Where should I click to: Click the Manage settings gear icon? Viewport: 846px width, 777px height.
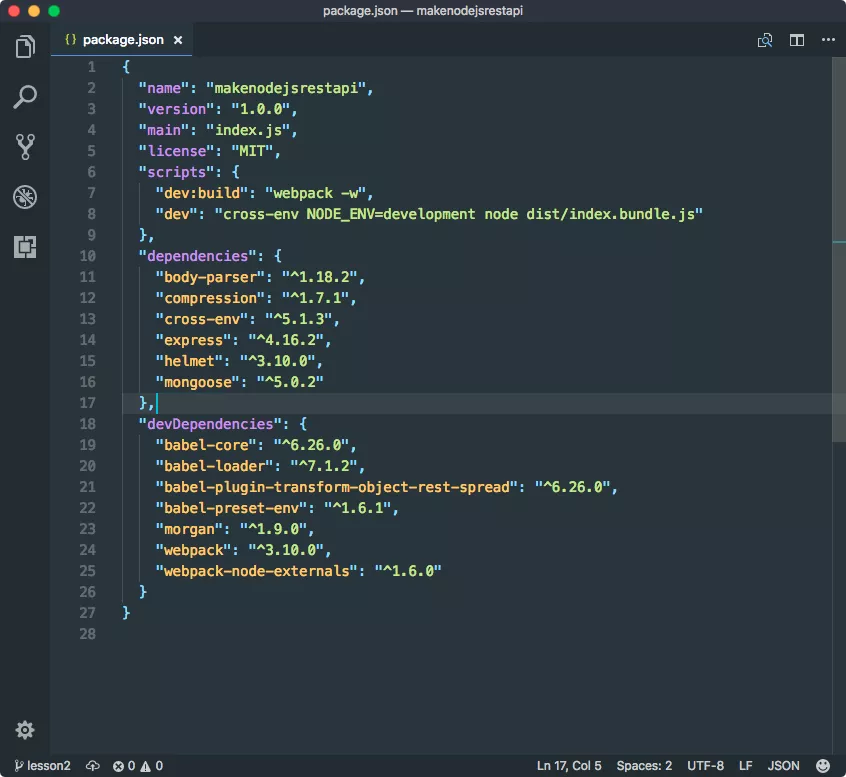(25, 730)
